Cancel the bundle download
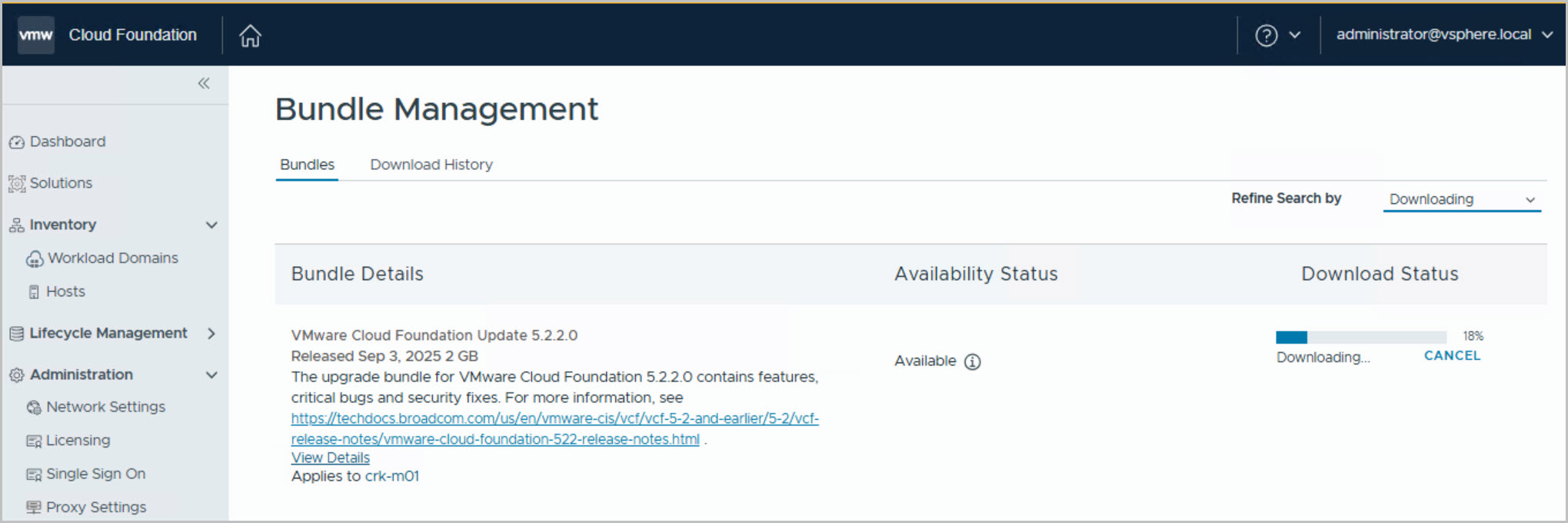Viewport: 1568px width, 523px height. (1452, 355)
